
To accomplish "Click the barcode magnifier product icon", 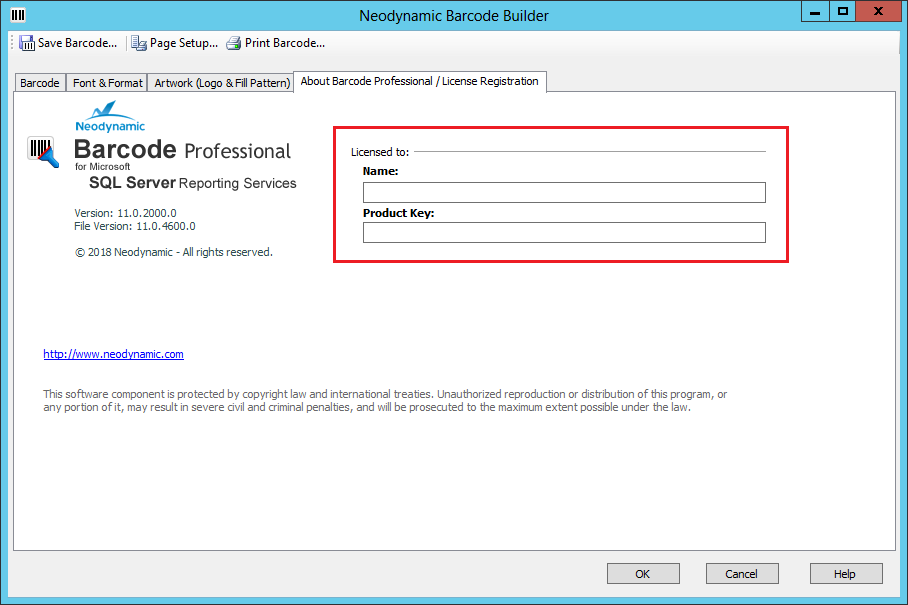I will (44, 153).
